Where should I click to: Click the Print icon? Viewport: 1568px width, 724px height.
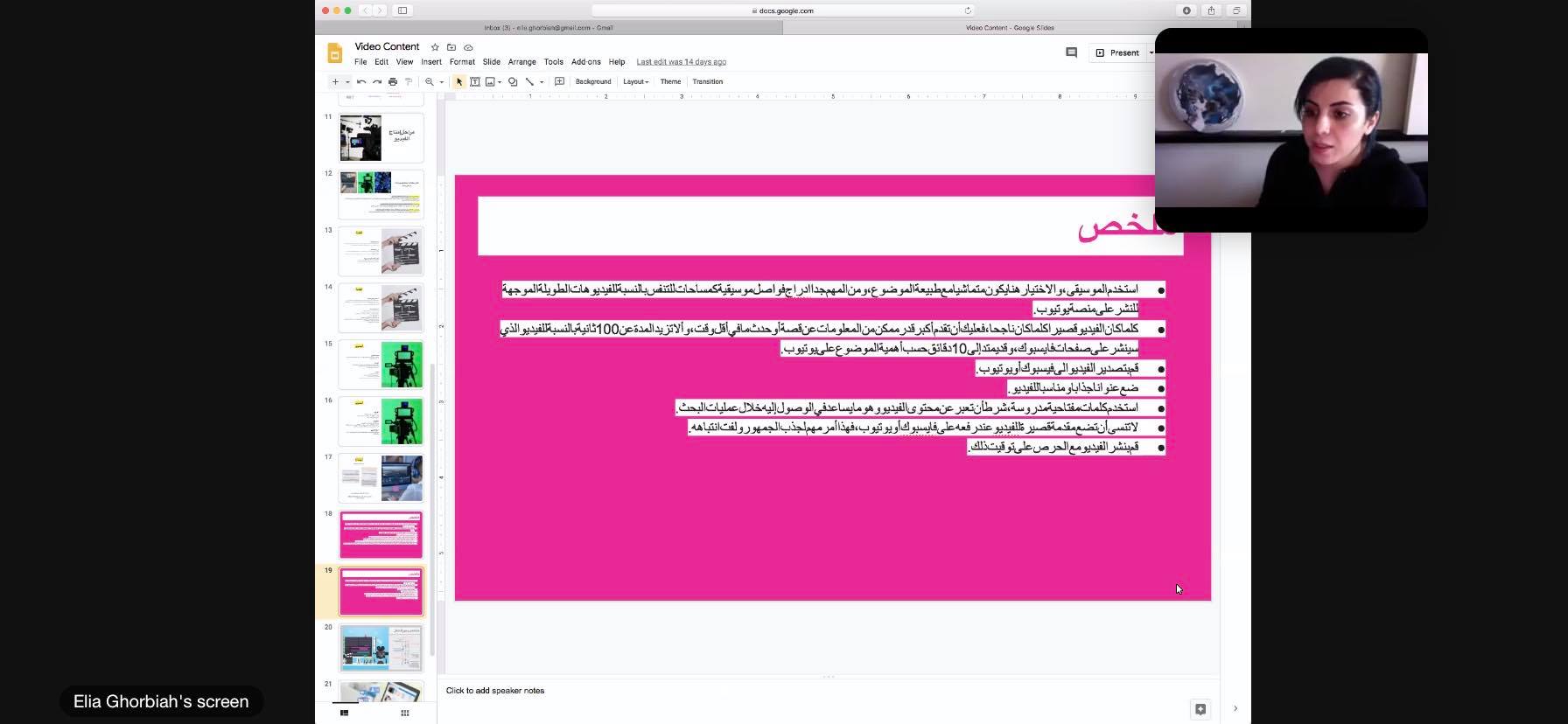click(x=393, y=81)
